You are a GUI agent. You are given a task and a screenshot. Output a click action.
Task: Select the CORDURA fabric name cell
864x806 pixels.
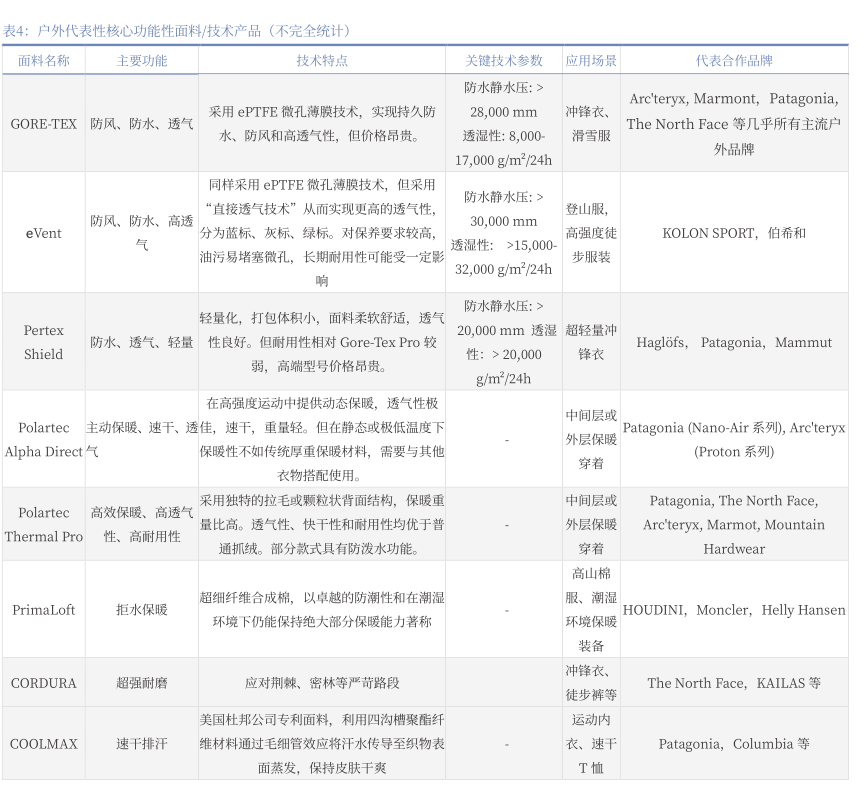(x=44, y=683)
